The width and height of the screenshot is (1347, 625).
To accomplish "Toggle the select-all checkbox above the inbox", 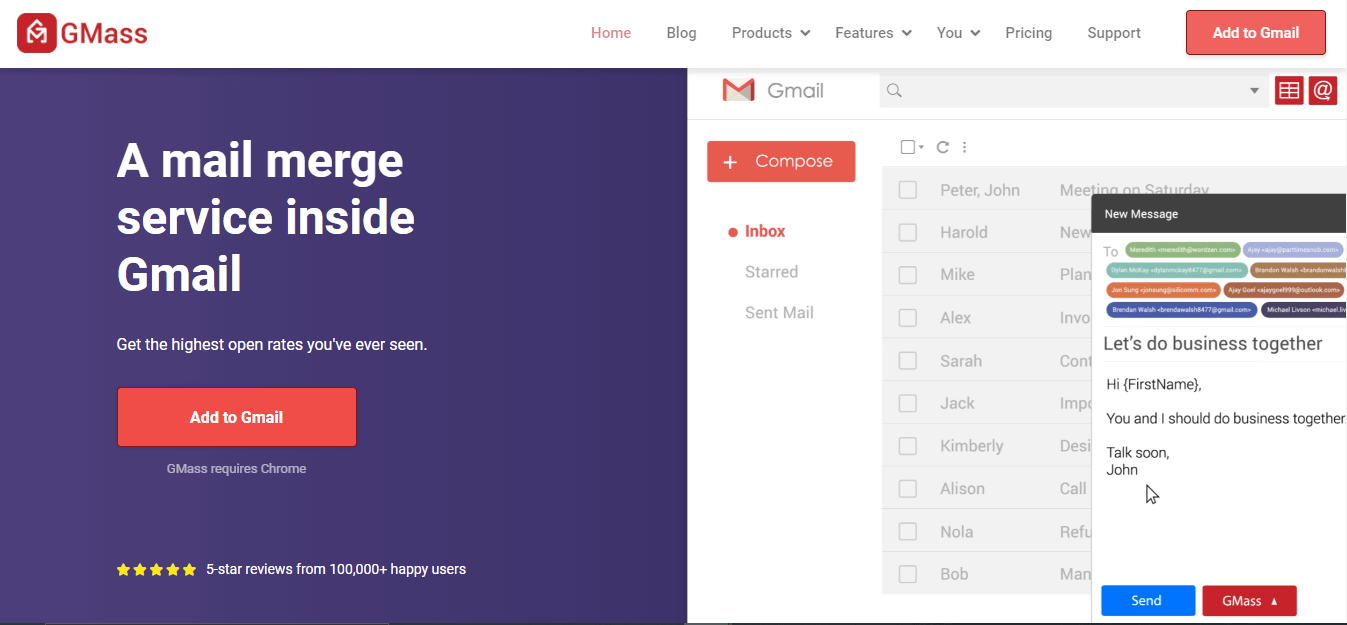I will (908, 147).
